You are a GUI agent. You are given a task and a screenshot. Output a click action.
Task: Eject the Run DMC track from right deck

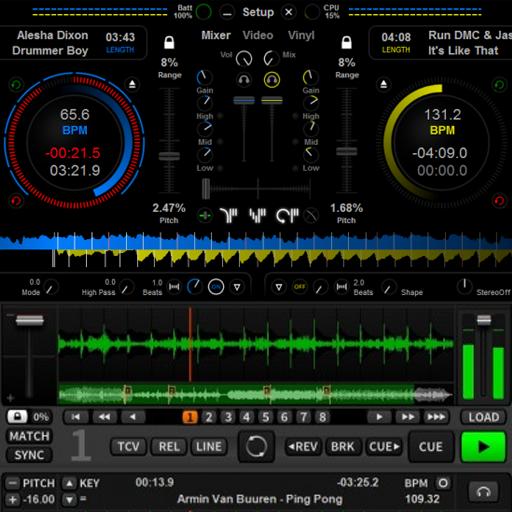click(384, 84)
